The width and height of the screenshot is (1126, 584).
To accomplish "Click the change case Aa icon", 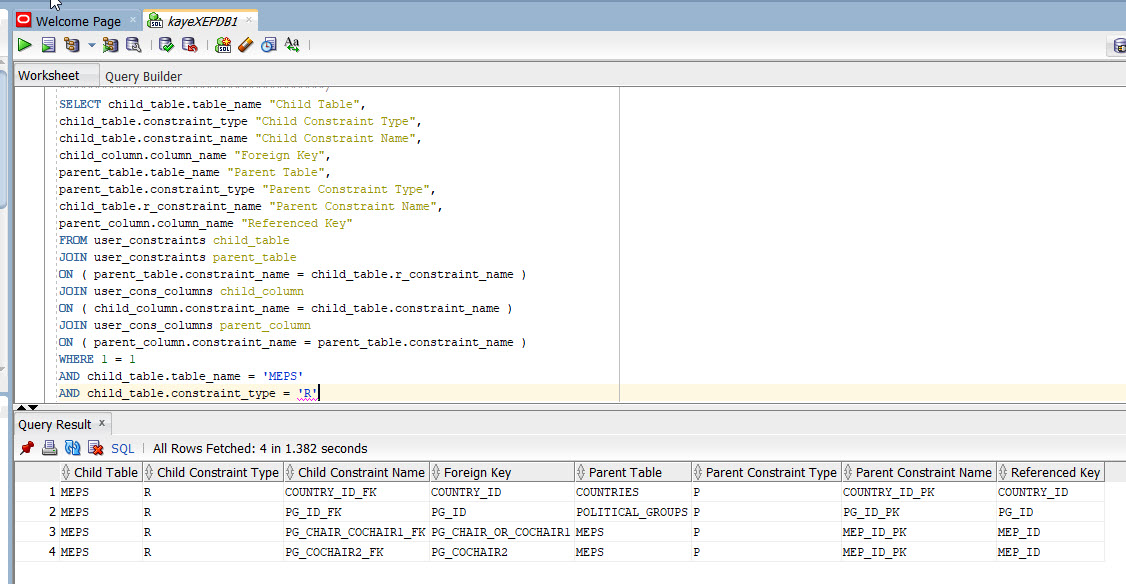I will point(292,45).
